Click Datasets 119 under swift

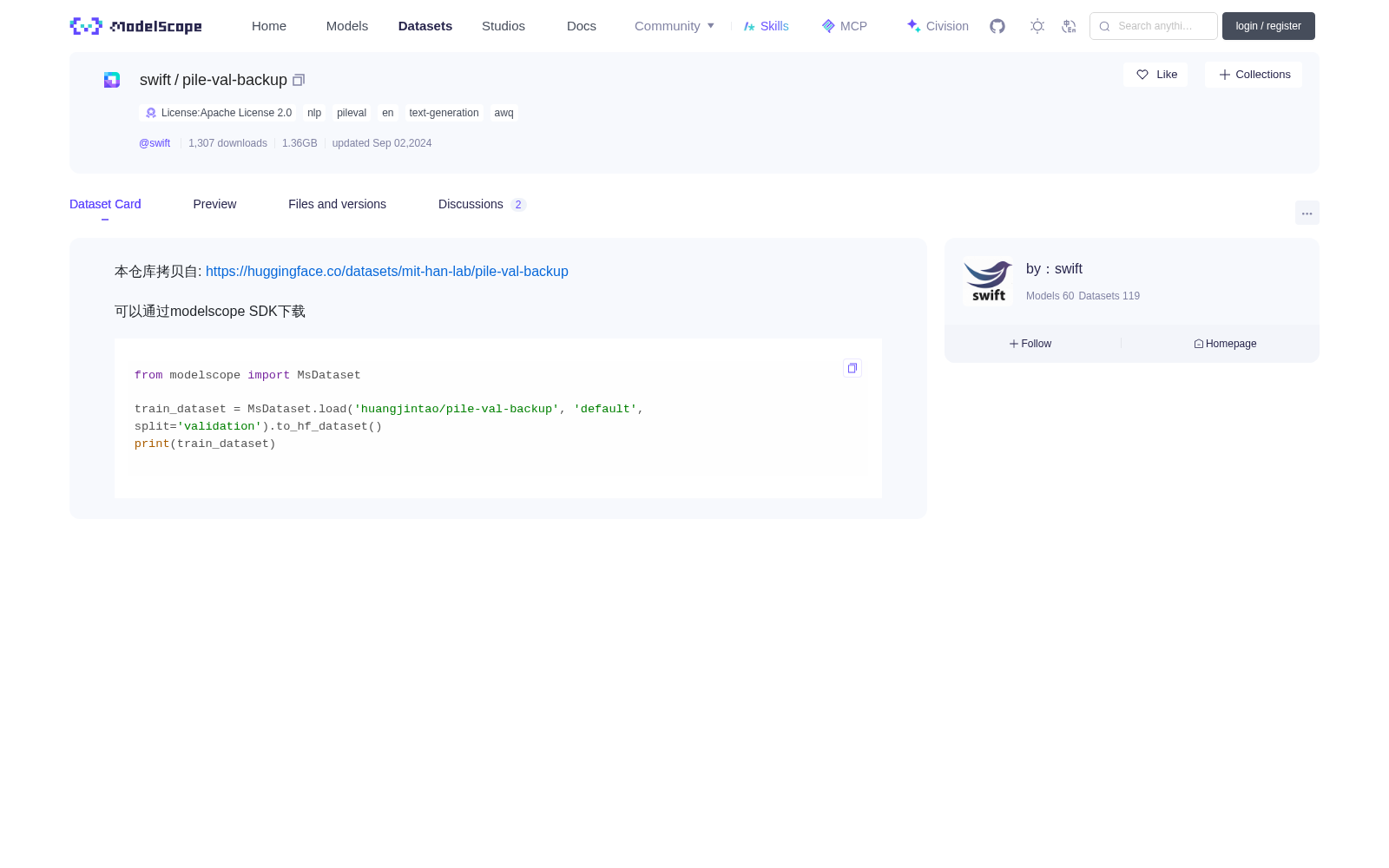[x=1109, y=296]
